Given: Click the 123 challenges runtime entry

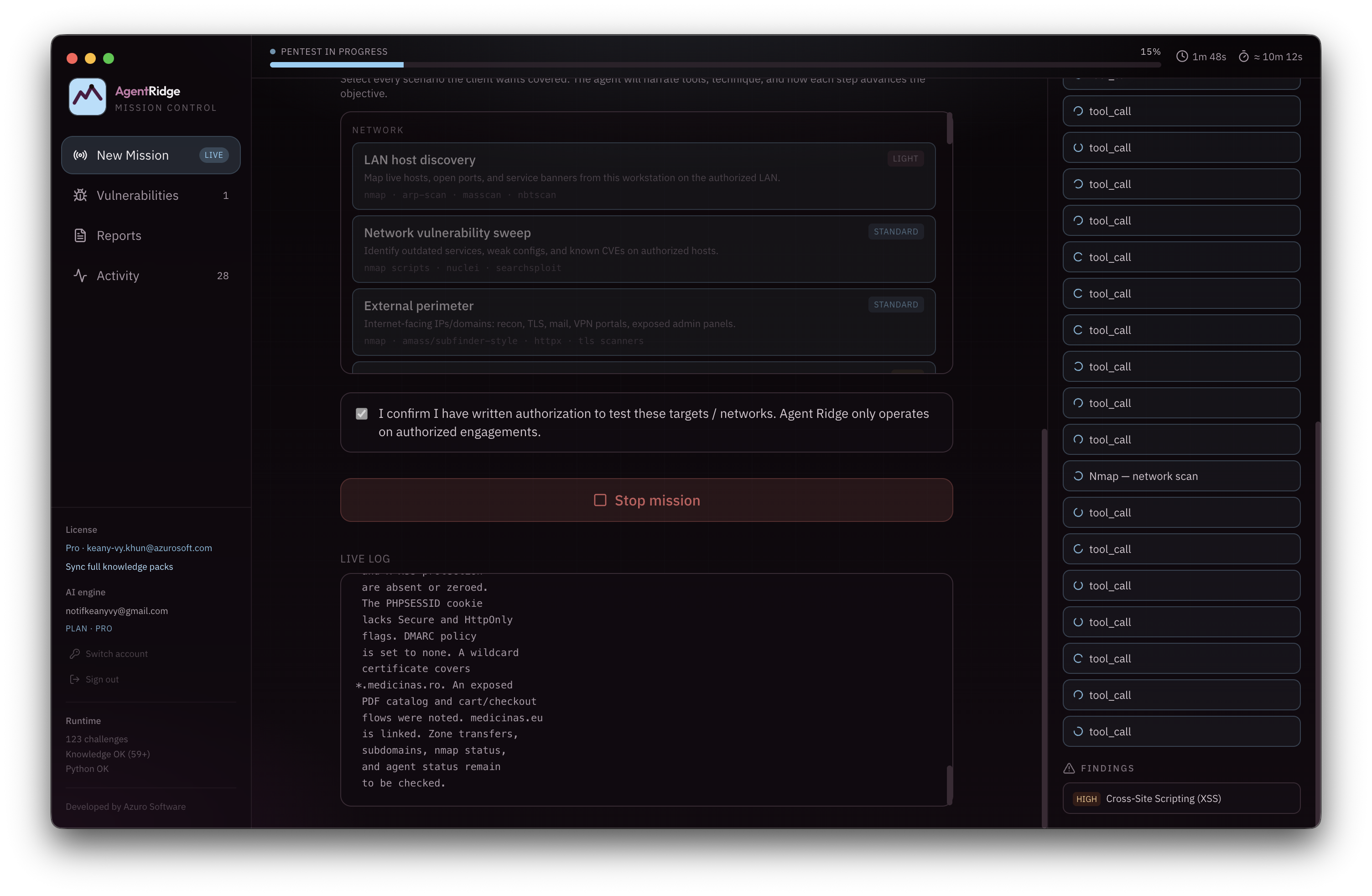Looking at the screenshot, I should [x=97, y=739].
